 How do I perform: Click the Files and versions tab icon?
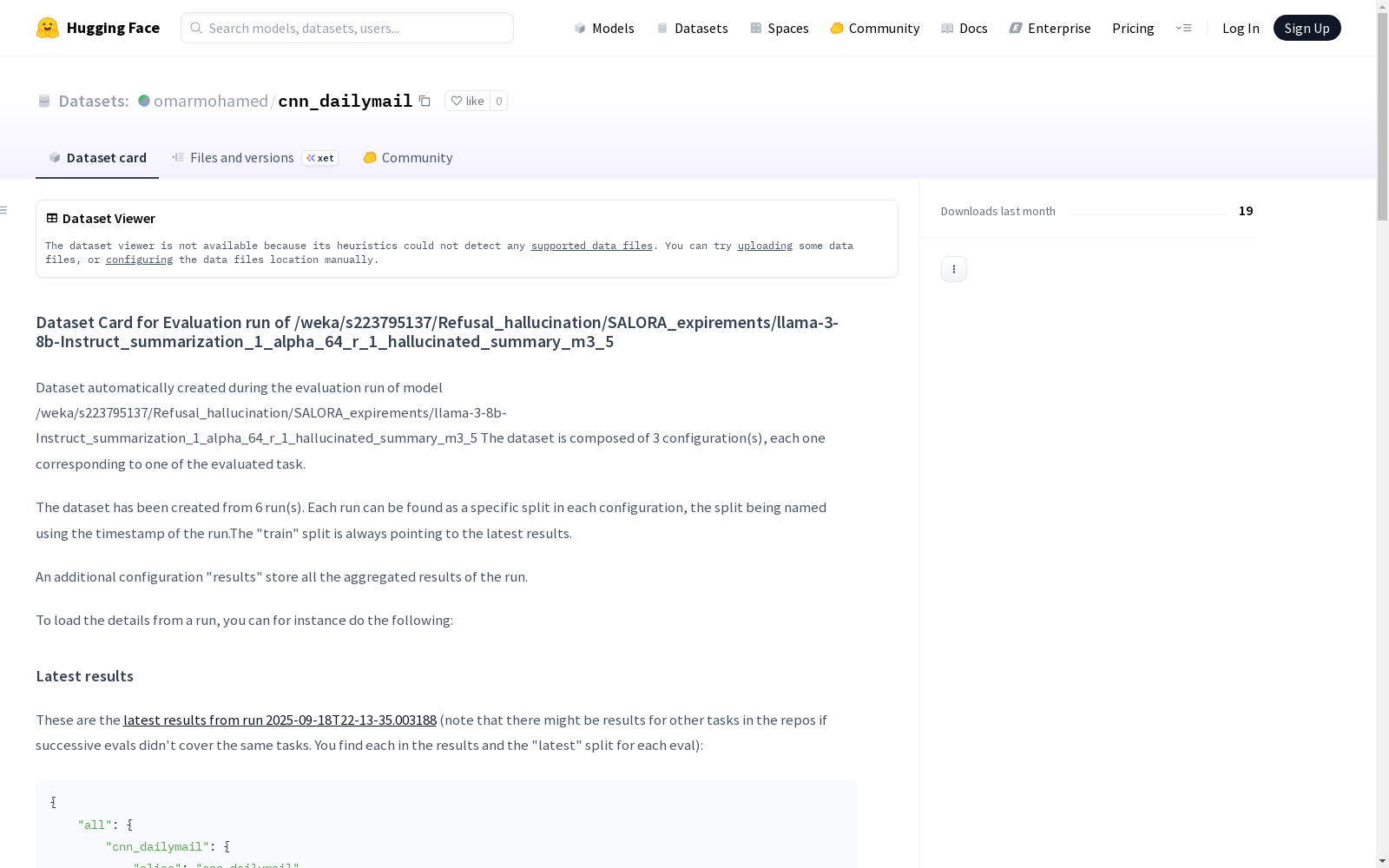(178, 157)
